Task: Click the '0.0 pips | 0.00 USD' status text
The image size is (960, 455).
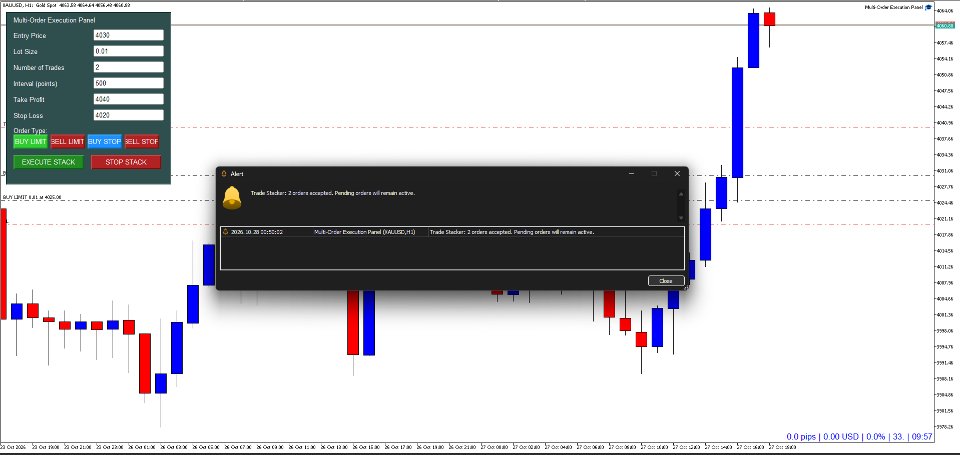Action: click(x=823, y=437)
